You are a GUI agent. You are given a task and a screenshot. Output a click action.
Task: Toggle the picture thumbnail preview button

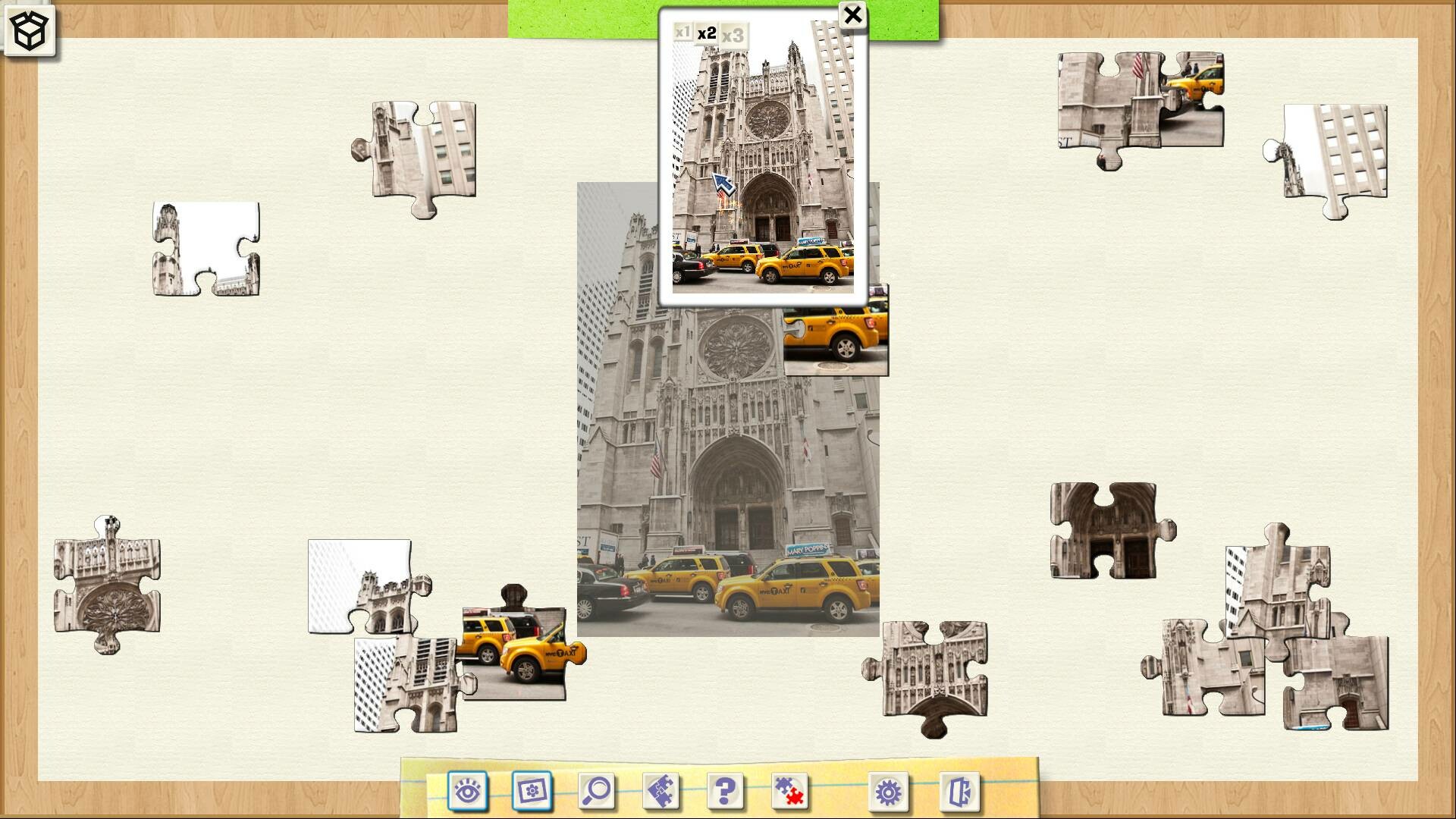532,792
